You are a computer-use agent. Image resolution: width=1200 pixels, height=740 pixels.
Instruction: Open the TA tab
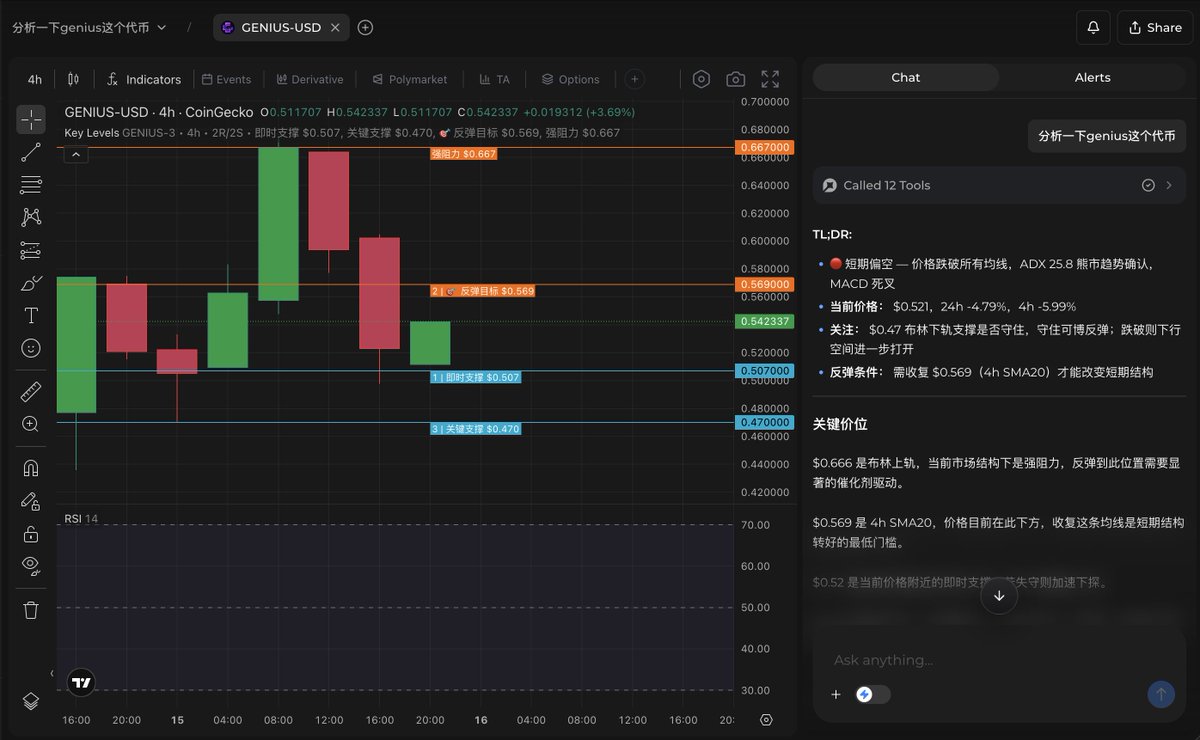click(x=494, y=79)
